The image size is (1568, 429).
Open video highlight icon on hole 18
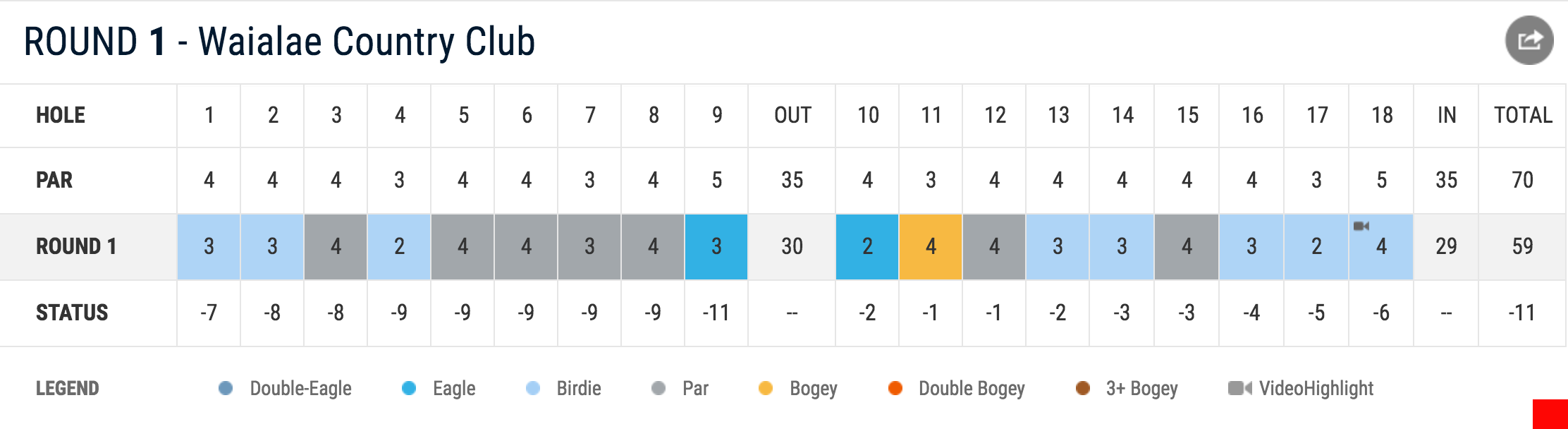[x=1361, y=226]
